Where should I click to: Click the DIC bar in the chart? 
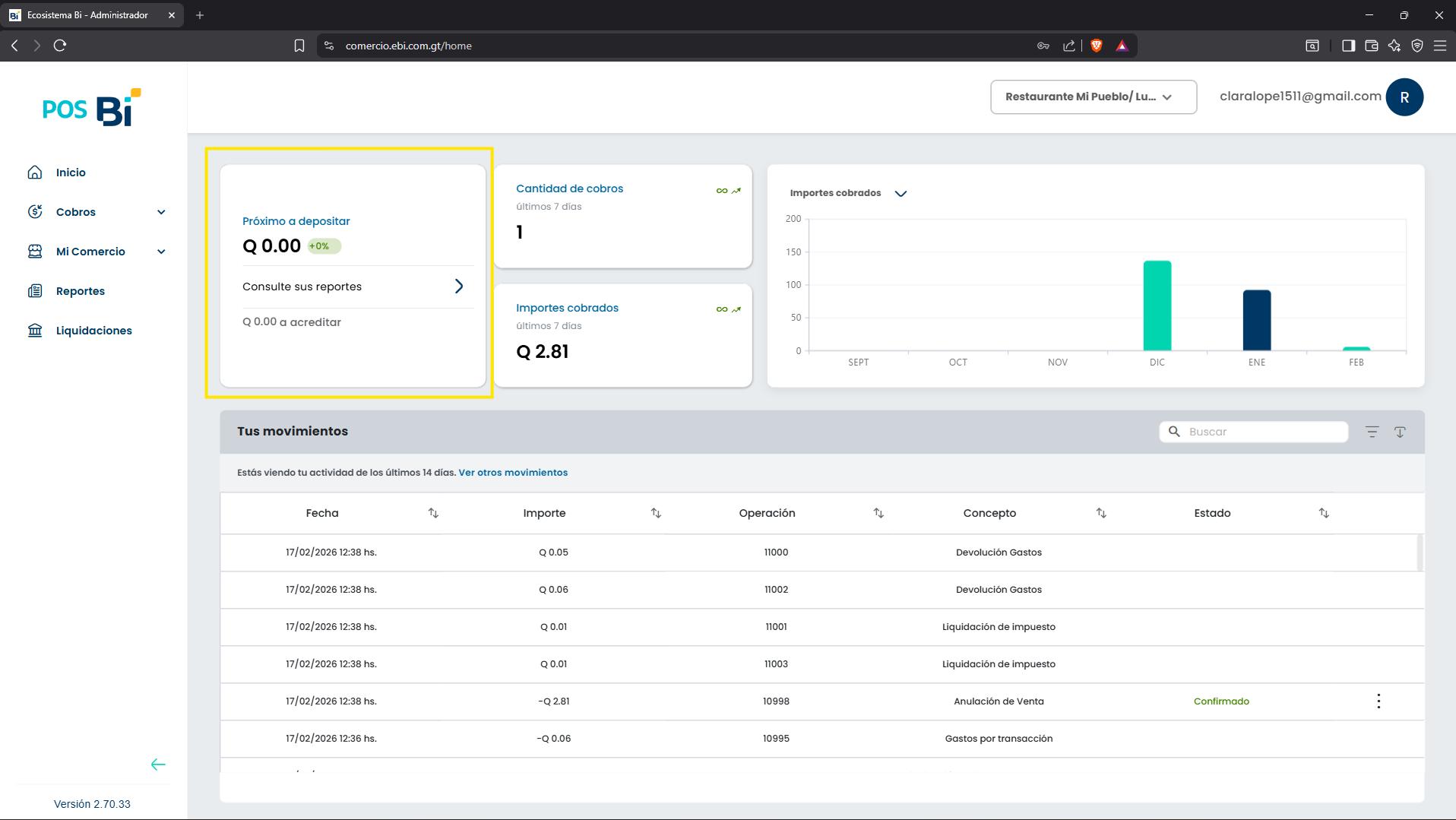(x=1157, y=306)
